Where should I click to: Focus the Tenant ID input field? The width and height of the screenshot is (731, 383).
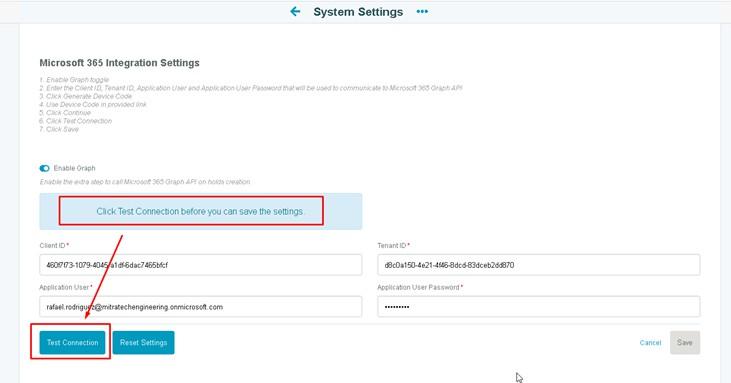coord(538,265)
